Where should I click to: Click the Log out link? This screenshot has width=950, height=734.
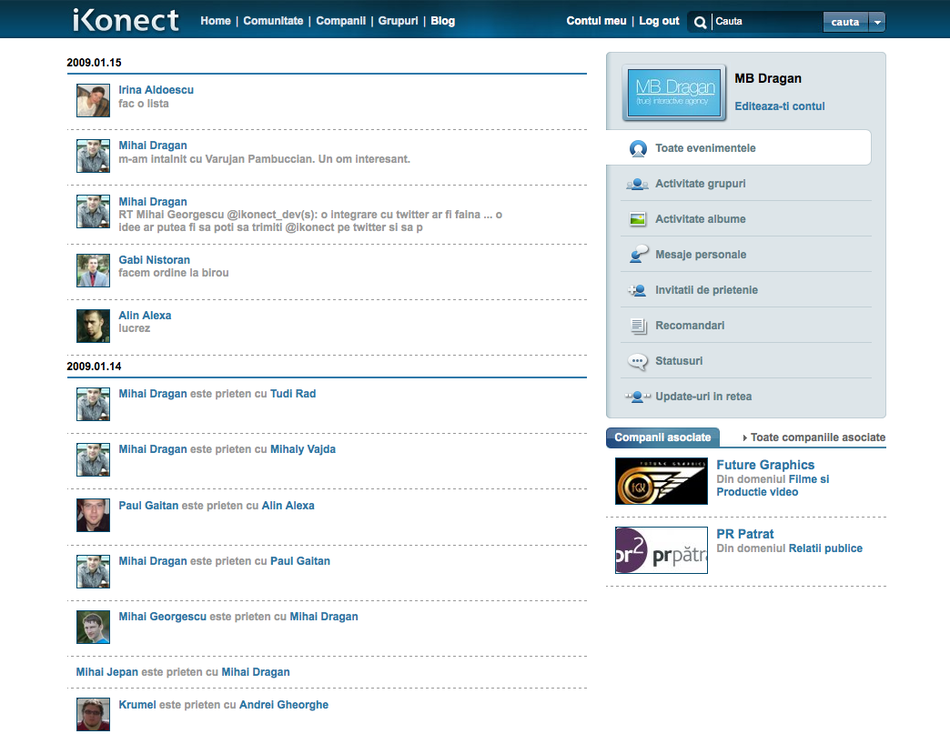pyautogui.click(x=659, y=21)
